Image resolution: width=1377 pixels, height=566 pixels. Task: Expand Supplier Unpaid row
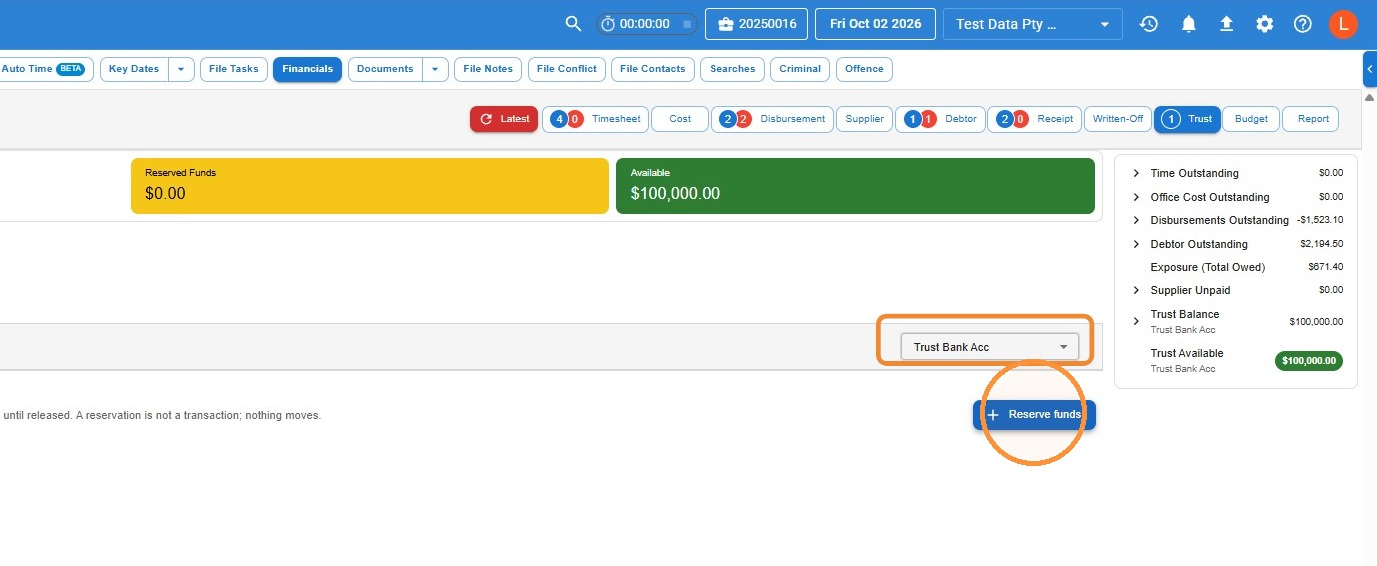coord(1136,290)
